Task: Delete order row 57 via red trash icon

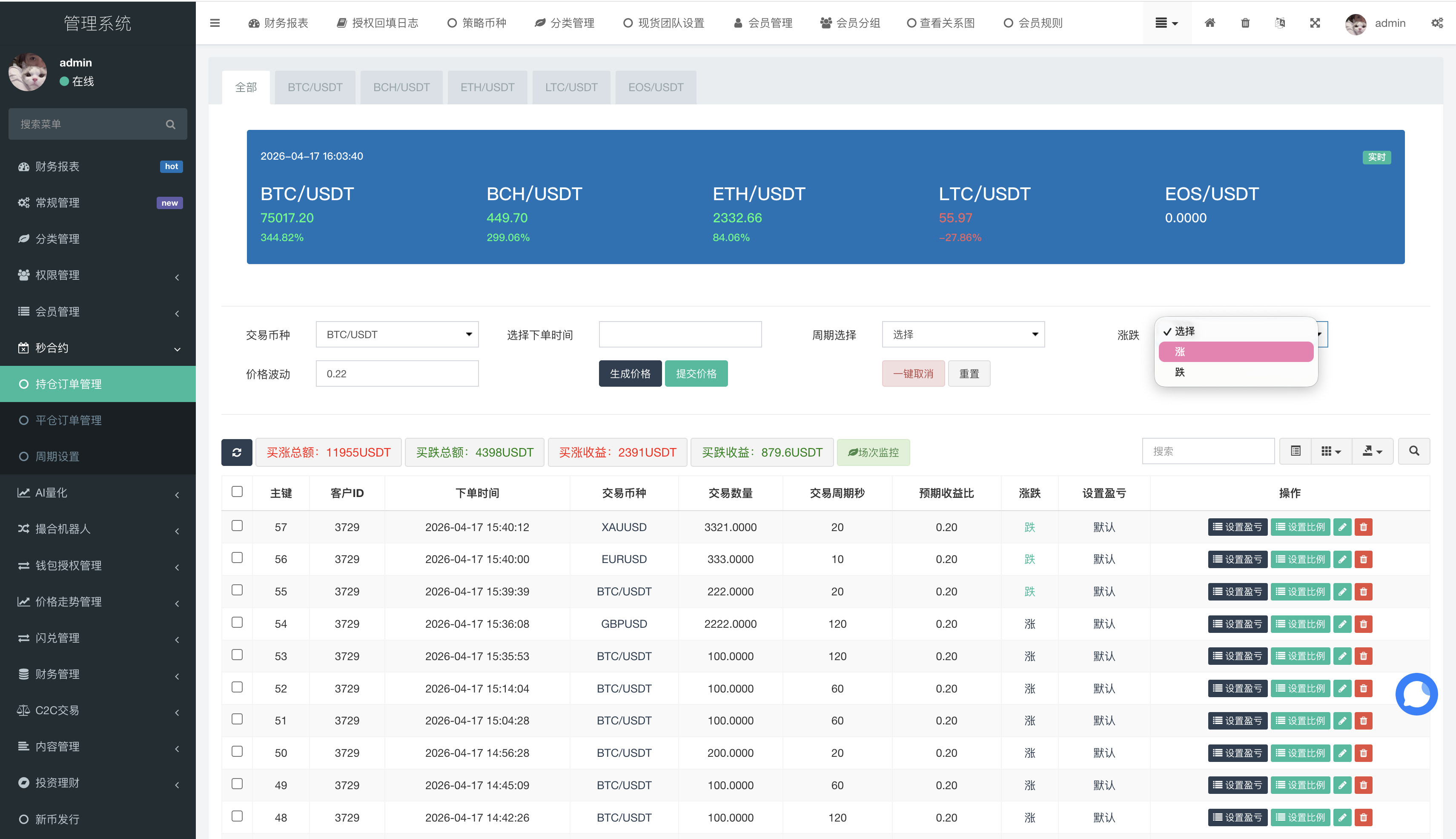Action: coord(1363,527)
